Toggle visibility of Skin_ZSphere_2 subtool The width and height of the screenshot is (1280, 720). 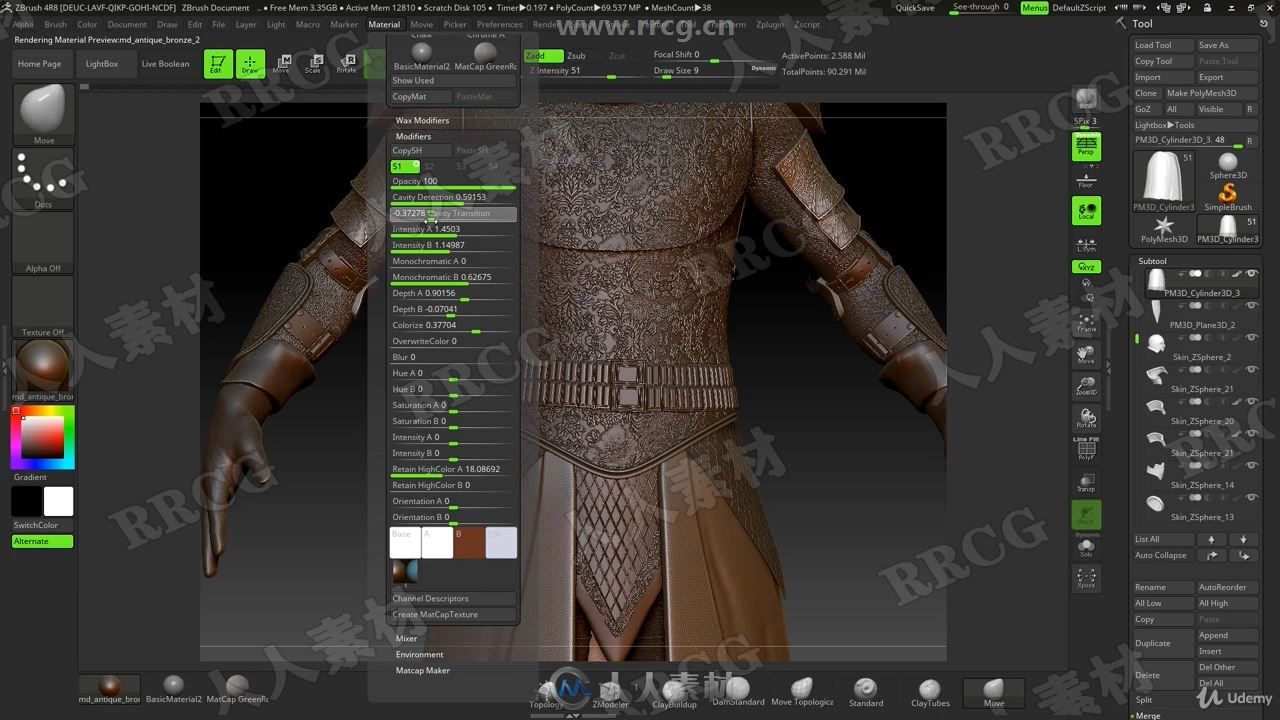(1251, 338)
